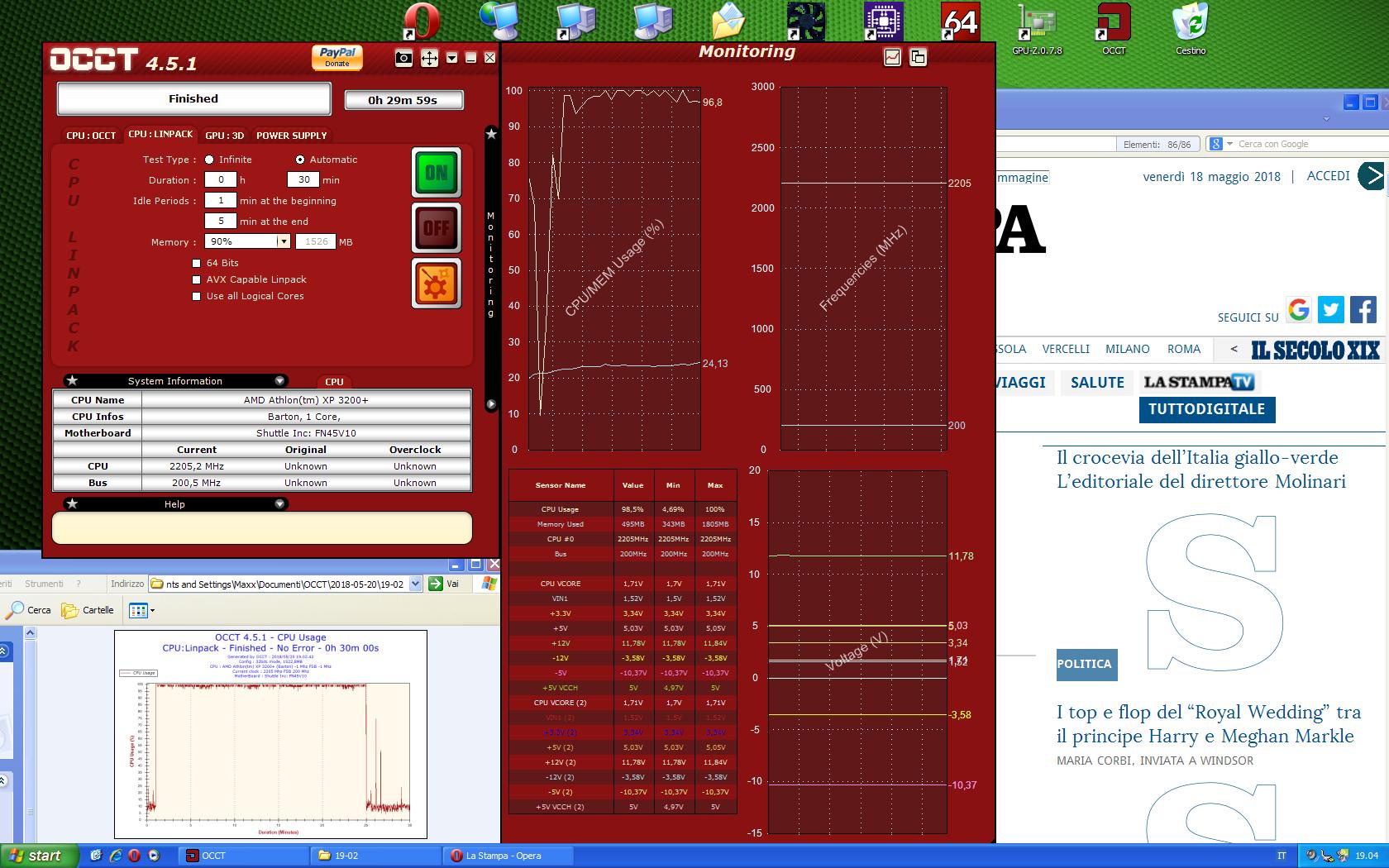
Task: Open the Cestino recycle bin icon
Action: [1191, 29]
